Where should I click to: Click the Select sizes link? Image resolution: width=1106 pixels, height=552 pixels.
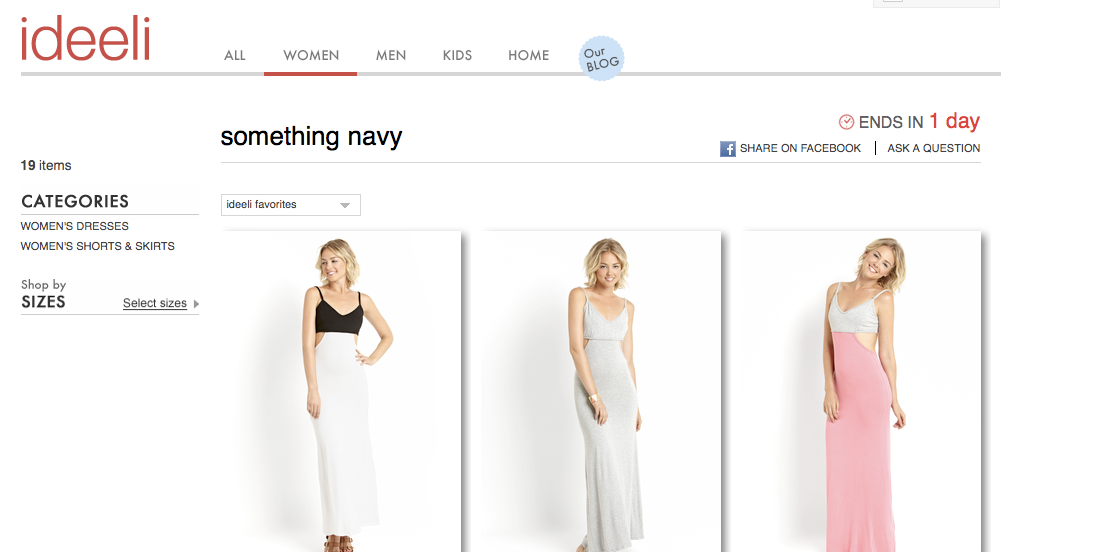click(x=154, y=303)
